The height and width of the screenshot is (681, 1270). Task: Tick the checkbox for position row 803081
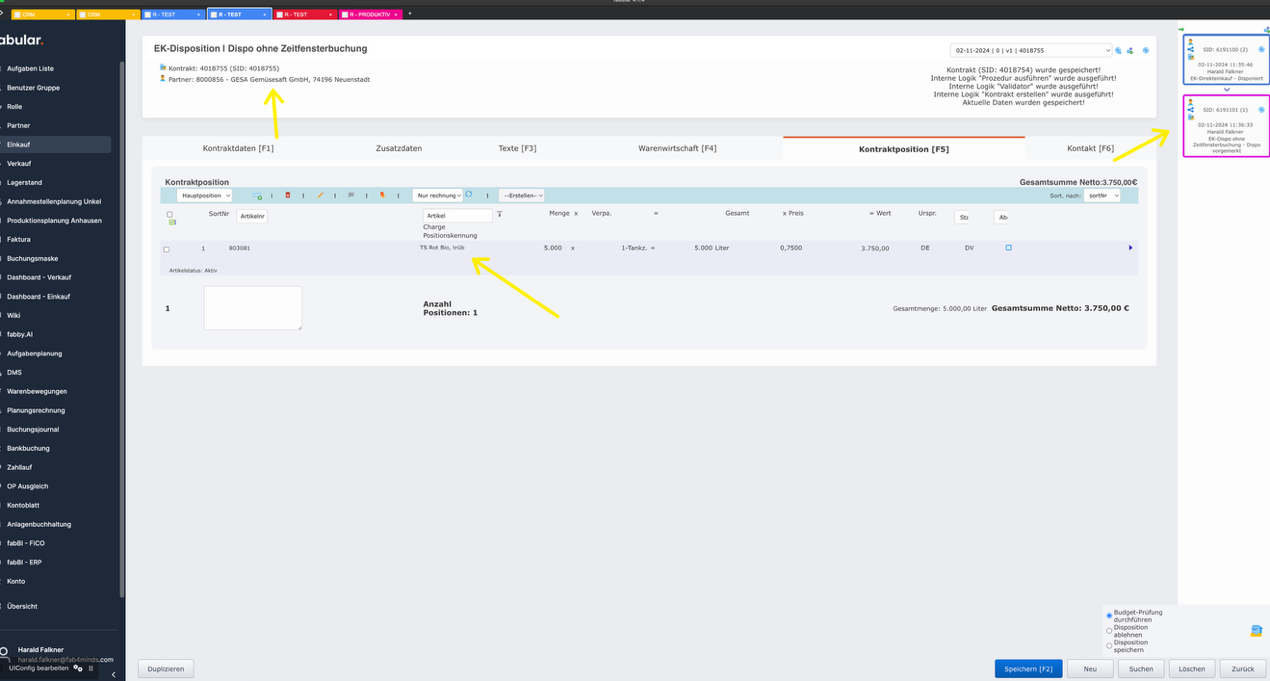pos(167,249)
